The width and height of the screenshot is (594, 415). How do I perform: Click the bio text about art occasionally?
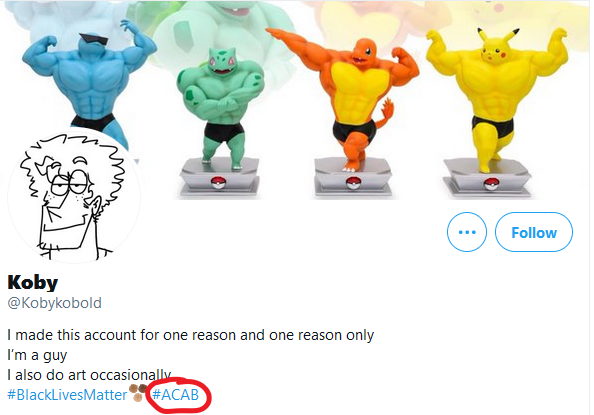point(89,375)
